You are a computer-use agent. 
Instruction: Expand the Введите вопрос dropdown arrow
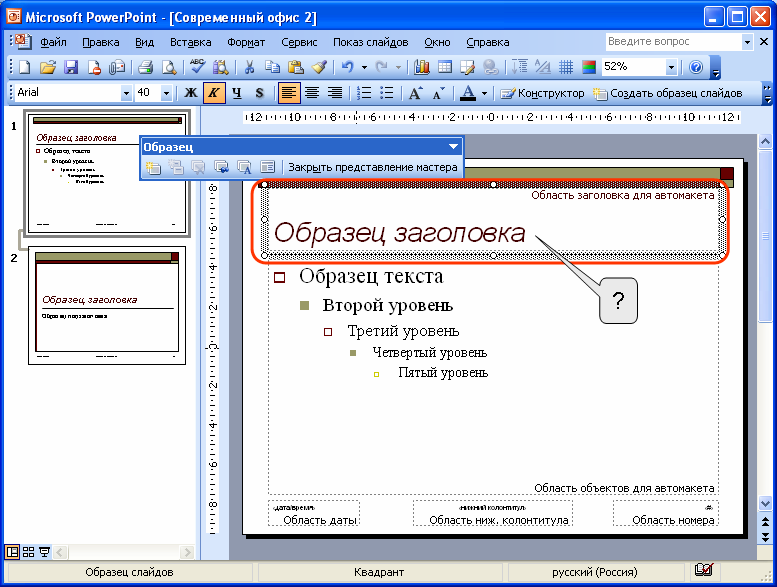(x=747, y=42)
